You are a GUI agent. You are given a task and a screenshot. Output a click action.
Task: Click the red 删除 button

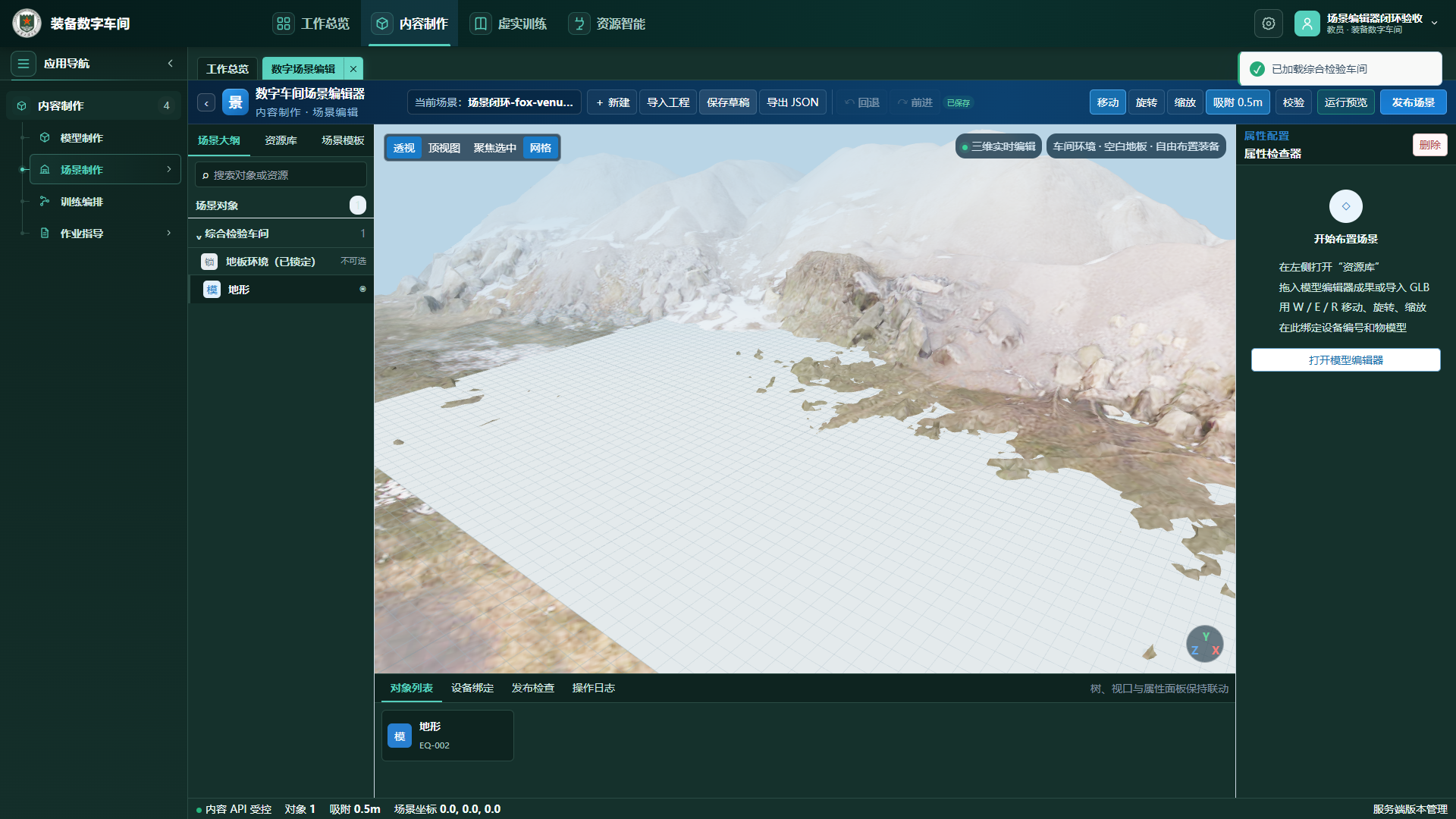(x=1430, y=145)
